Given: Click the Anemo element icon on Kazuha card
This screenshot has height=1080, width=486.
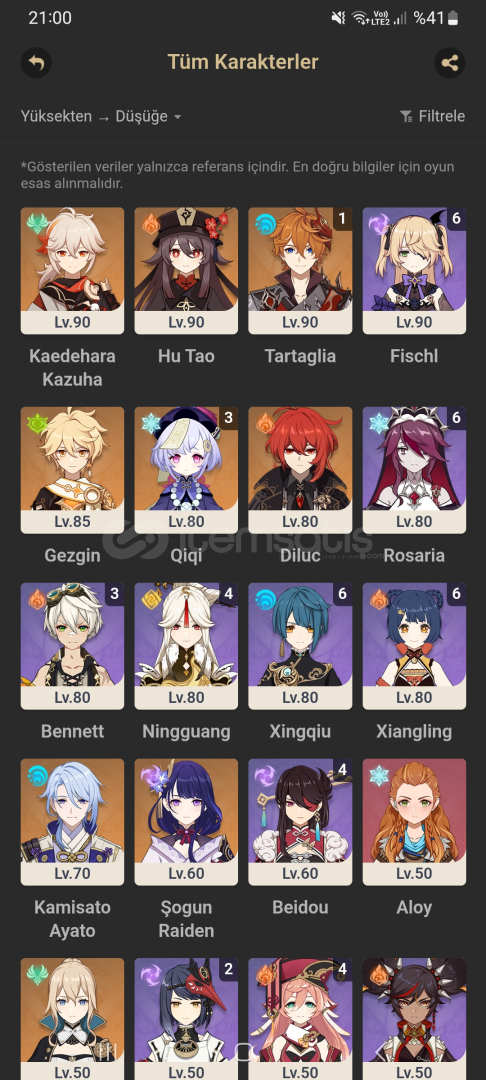Looking at the screenshot, I should point(36,224).
